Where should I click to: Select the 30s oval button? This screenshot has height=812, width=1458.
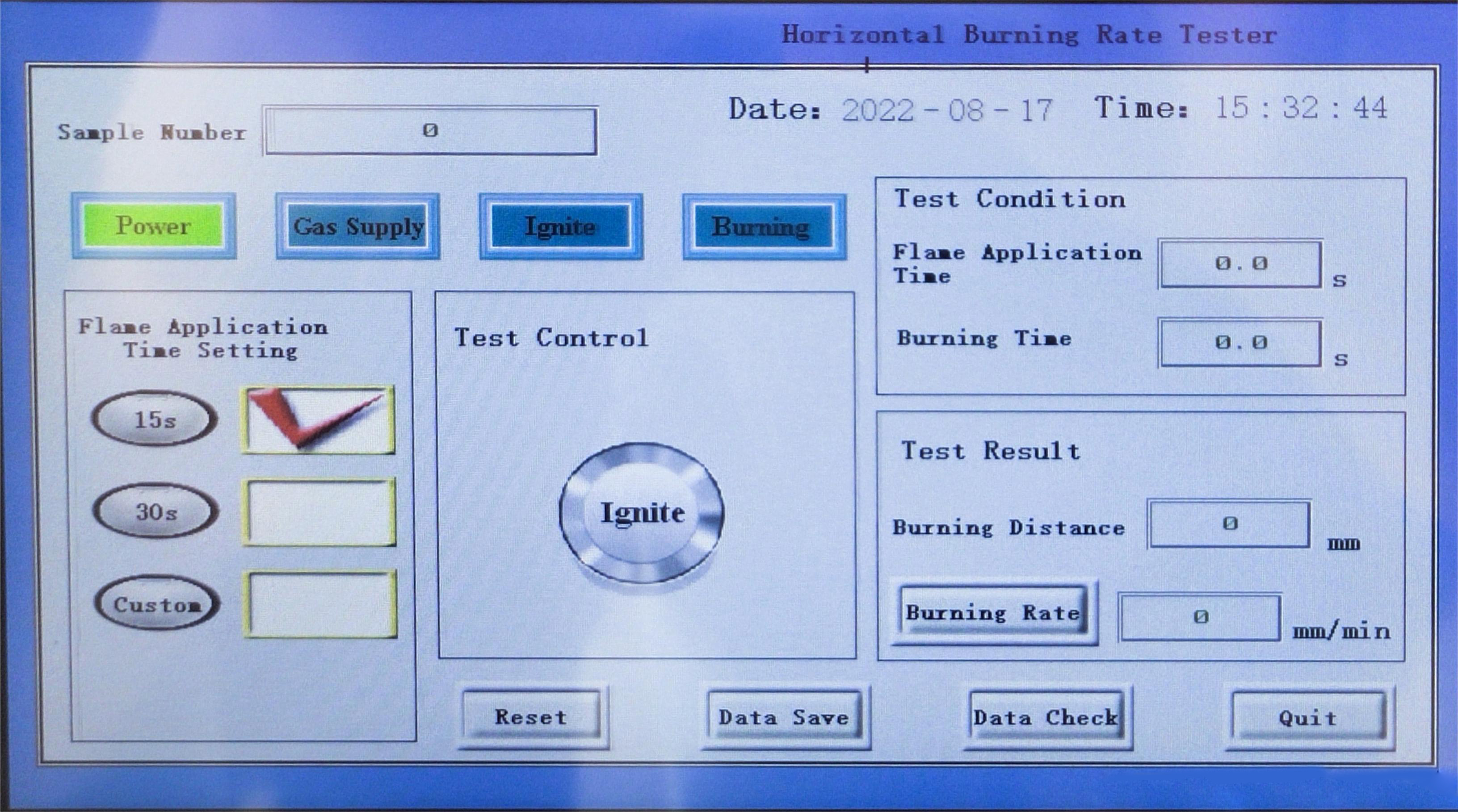point(155,511)
